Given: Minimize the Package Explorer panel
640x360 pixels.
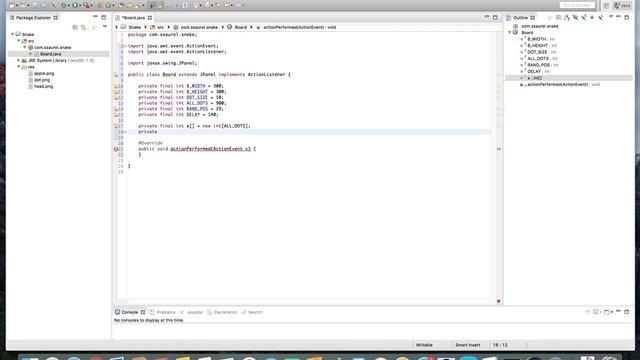Looking at the screenshot, I should pos(95,17).
